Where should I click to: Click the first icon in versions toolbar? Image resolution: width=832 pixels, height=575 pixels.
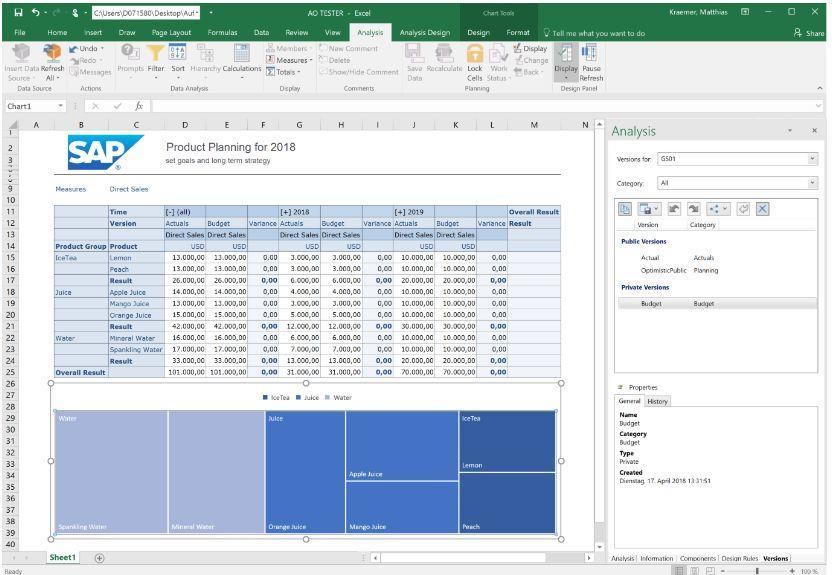tap(625, 209)
